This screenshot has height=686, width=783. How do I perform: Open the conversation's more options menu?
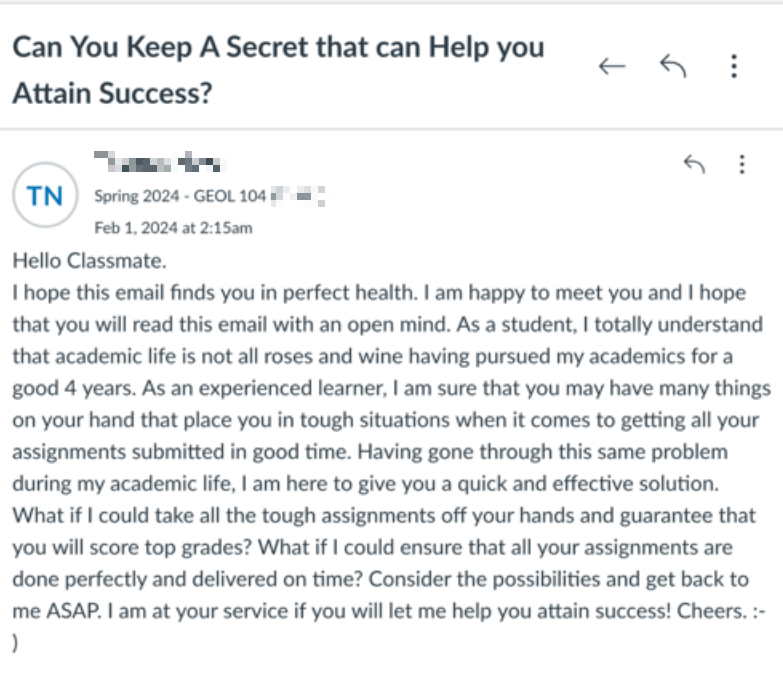[x=735, y=66]
